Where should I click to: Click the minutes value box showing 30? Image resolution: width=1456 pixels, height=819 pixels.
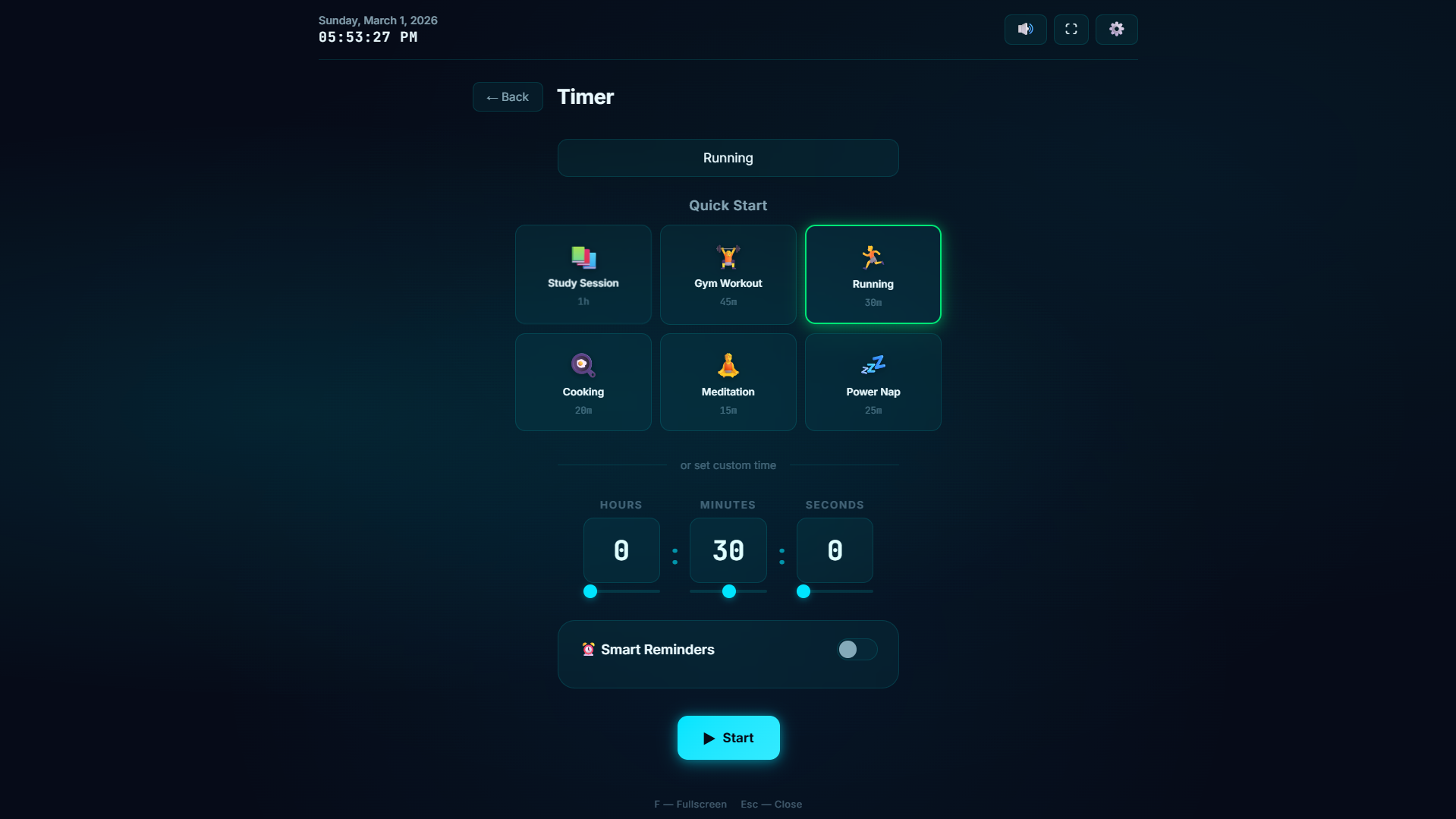pyautogui.click(x=728, y=550)
